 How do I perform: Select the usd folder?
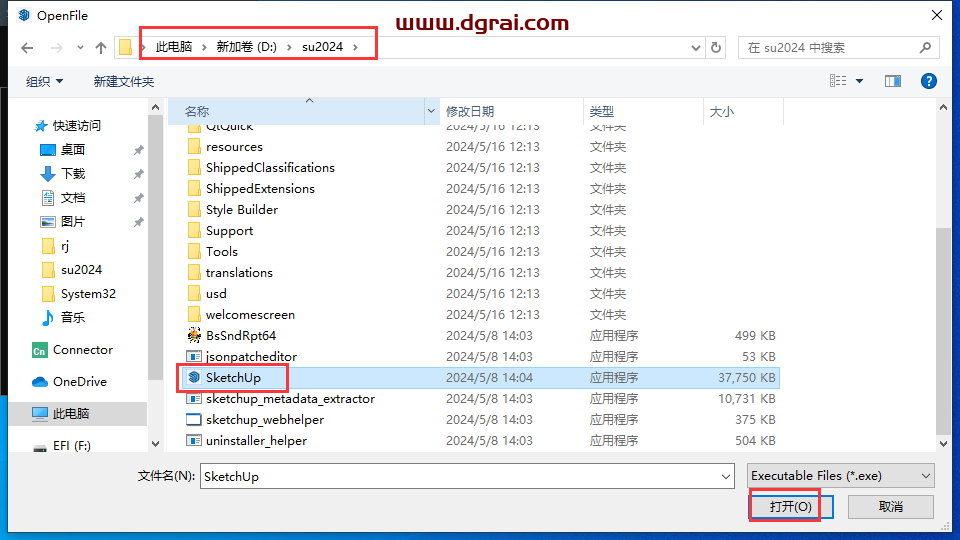click(216, 293)
